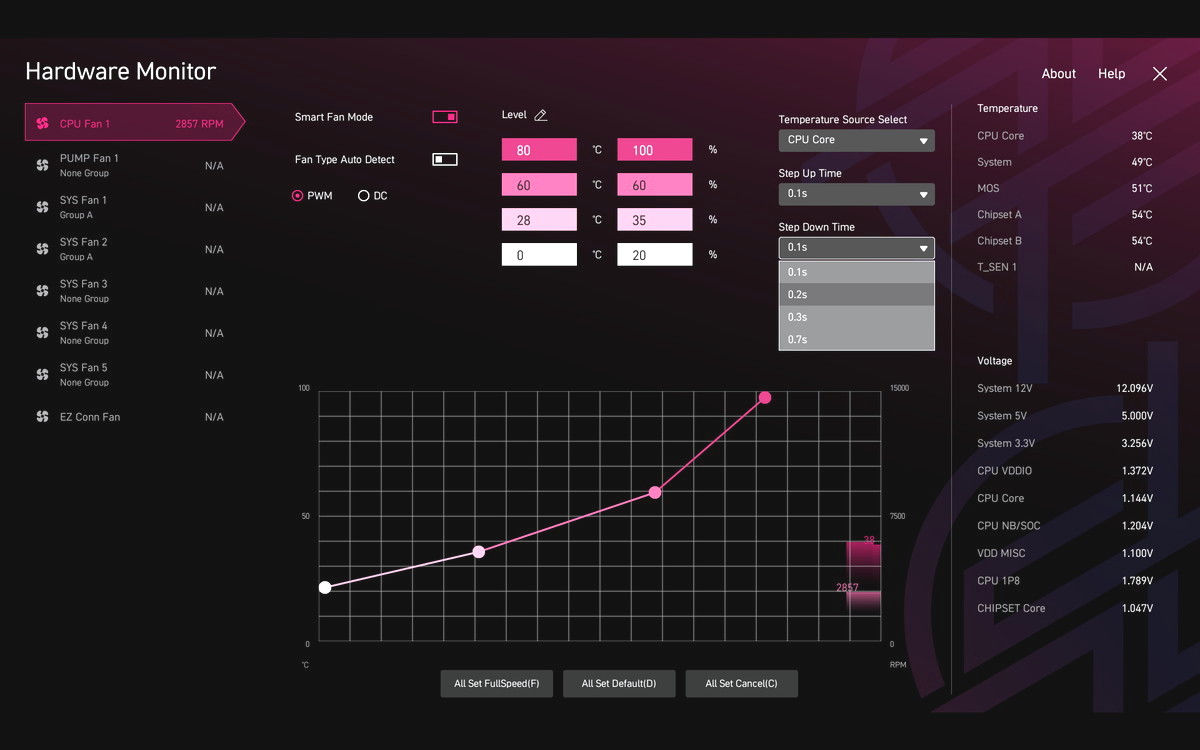
Task: Click the Level edit pencil icon
Action: point(541,115)
